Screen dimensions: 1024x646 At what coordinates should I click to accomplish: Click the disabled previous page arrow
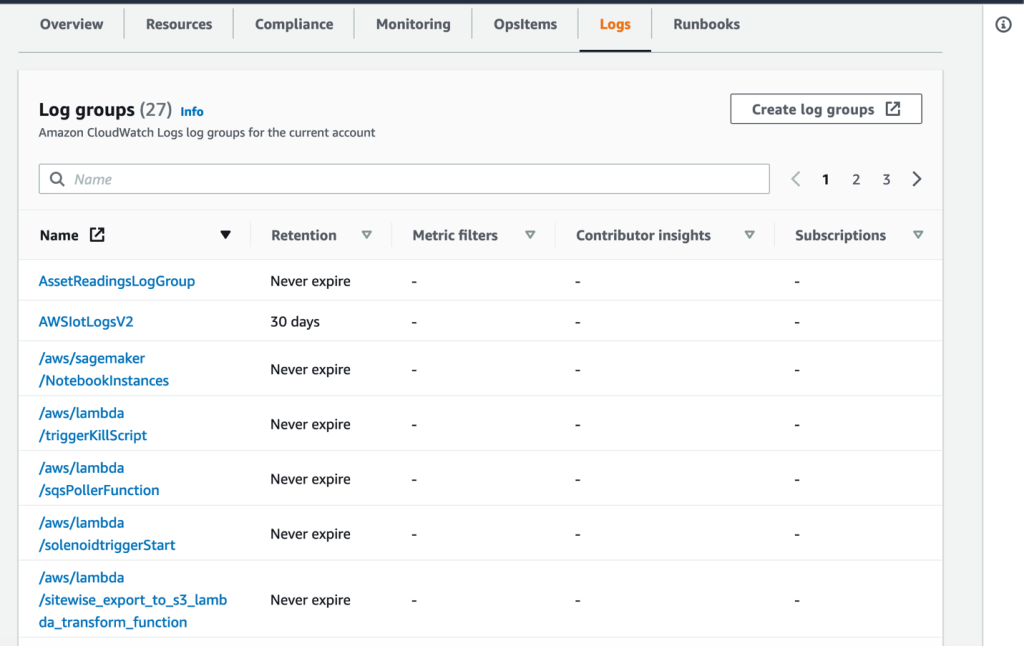tap(795, 178)
